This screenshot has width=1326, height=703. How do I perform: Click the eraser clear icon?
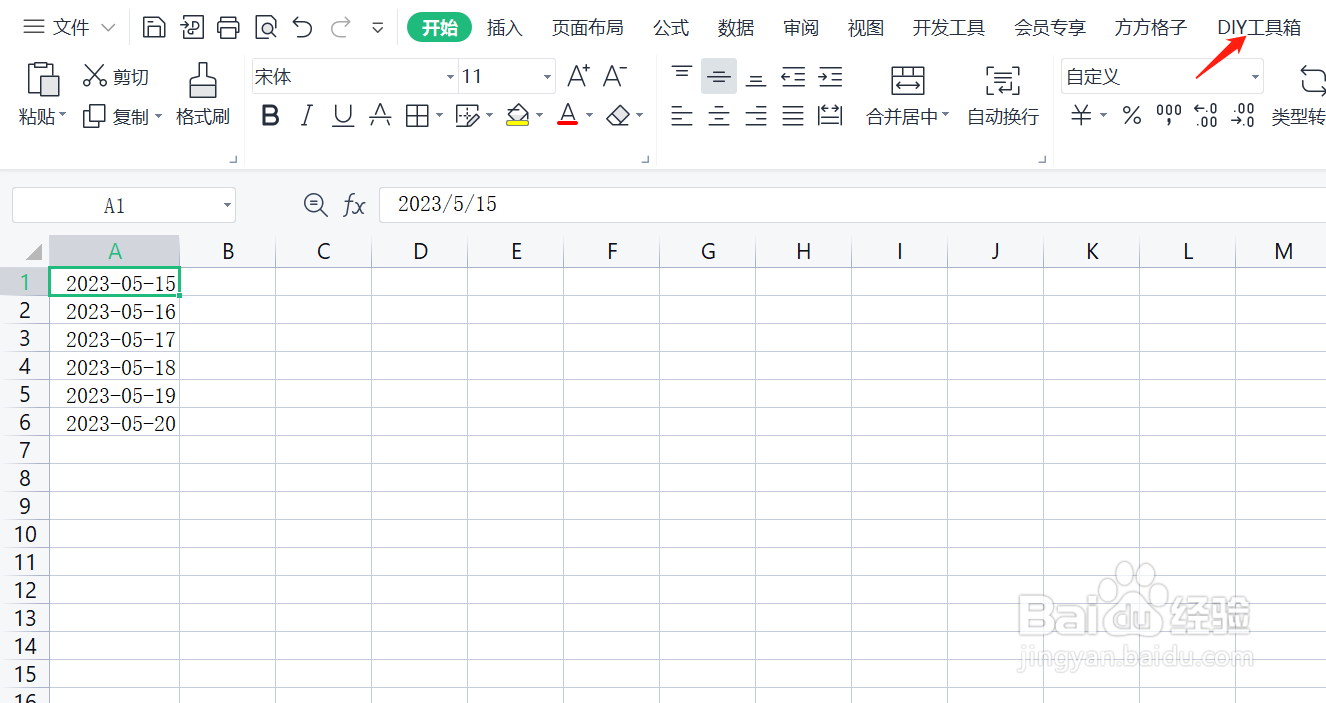click(618, 116)
